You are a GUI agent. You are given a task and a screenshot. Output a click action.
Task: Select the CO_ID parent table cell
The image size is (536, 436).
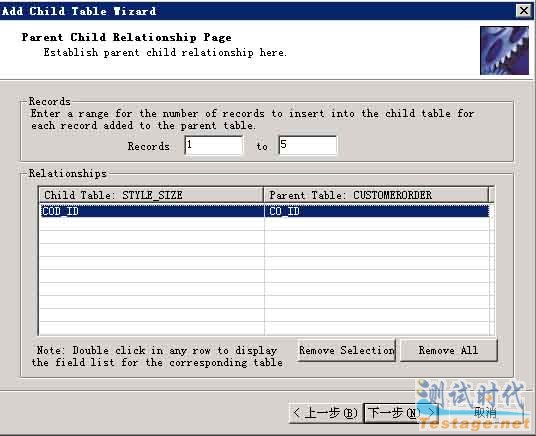pos(377,211)
